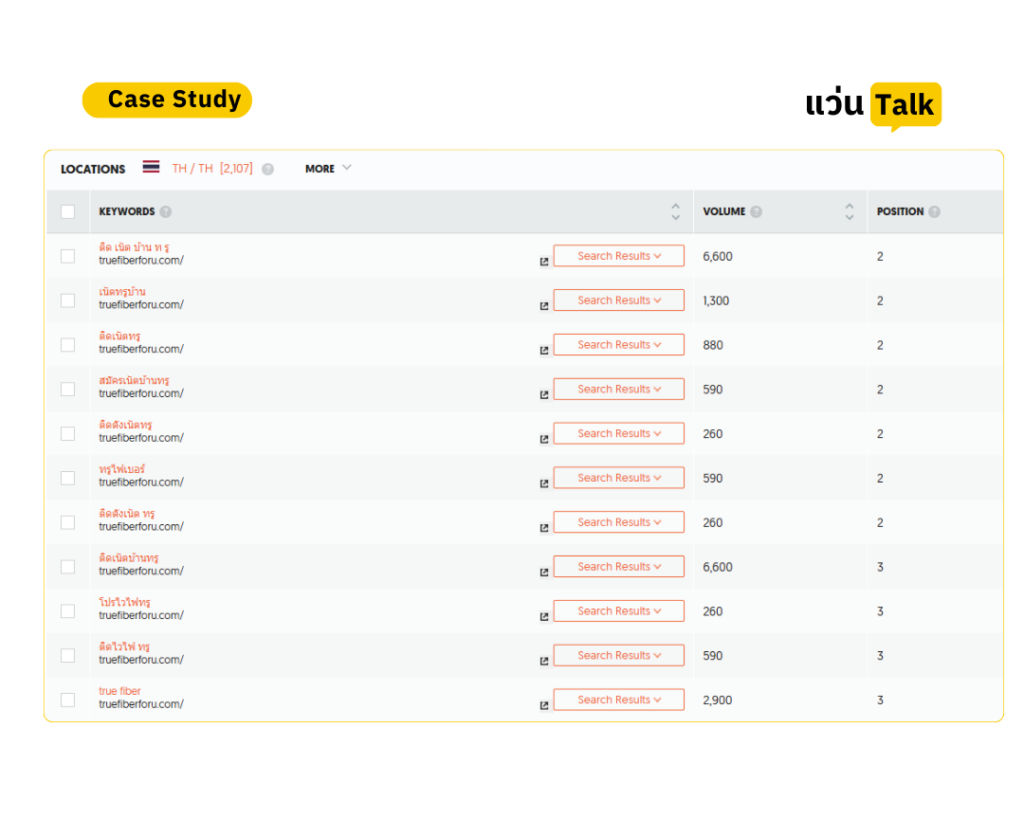Viewport: 1024px width, 819px height.
Task: Click help icon beside KEYWORDS header
Action: 166,212
